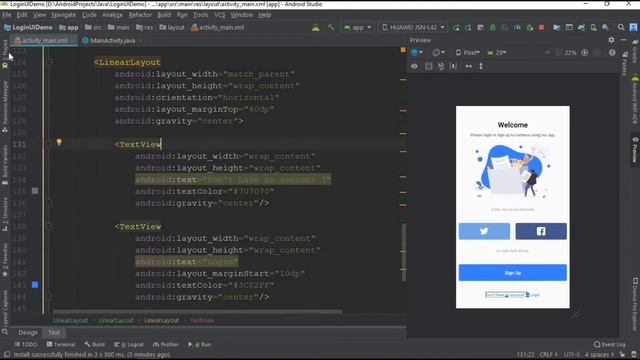The height and width of the screenshot is (360, 640).
Task: Switch to the MainActivity.java editor tab
Action: pyautogui.click(x=112, y=40)
